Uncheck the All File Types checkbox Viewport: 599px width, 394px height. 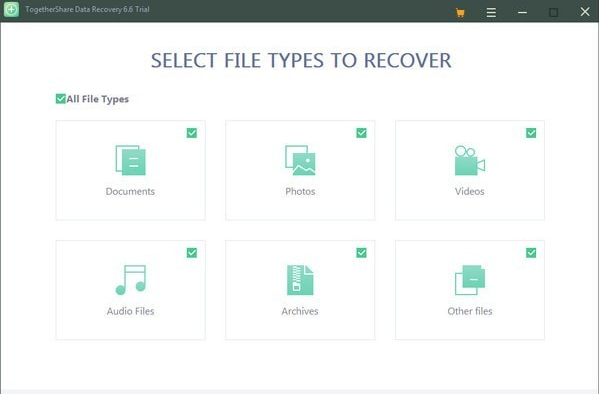(61, 99)
